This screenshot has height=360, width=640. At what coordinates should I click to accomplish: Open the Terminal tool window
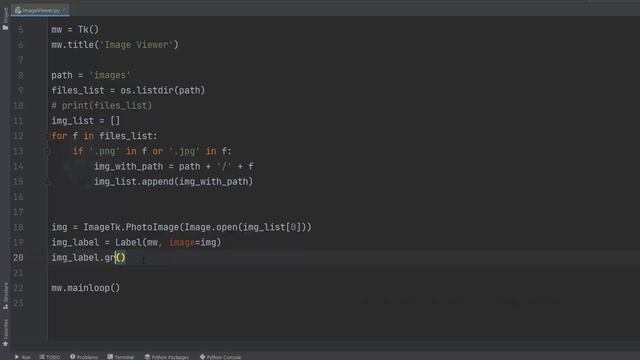click(121, 357)
